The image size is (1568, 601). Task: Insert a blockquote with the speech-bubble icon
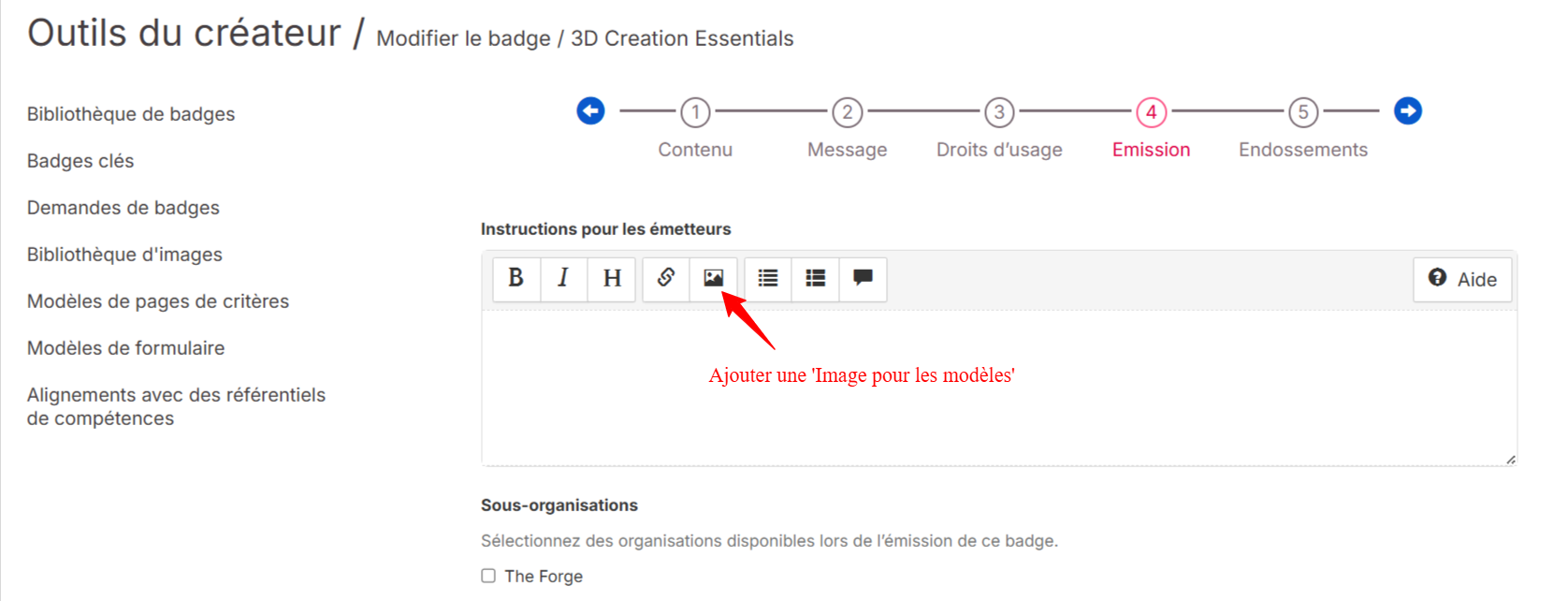[x=863, y=278]
